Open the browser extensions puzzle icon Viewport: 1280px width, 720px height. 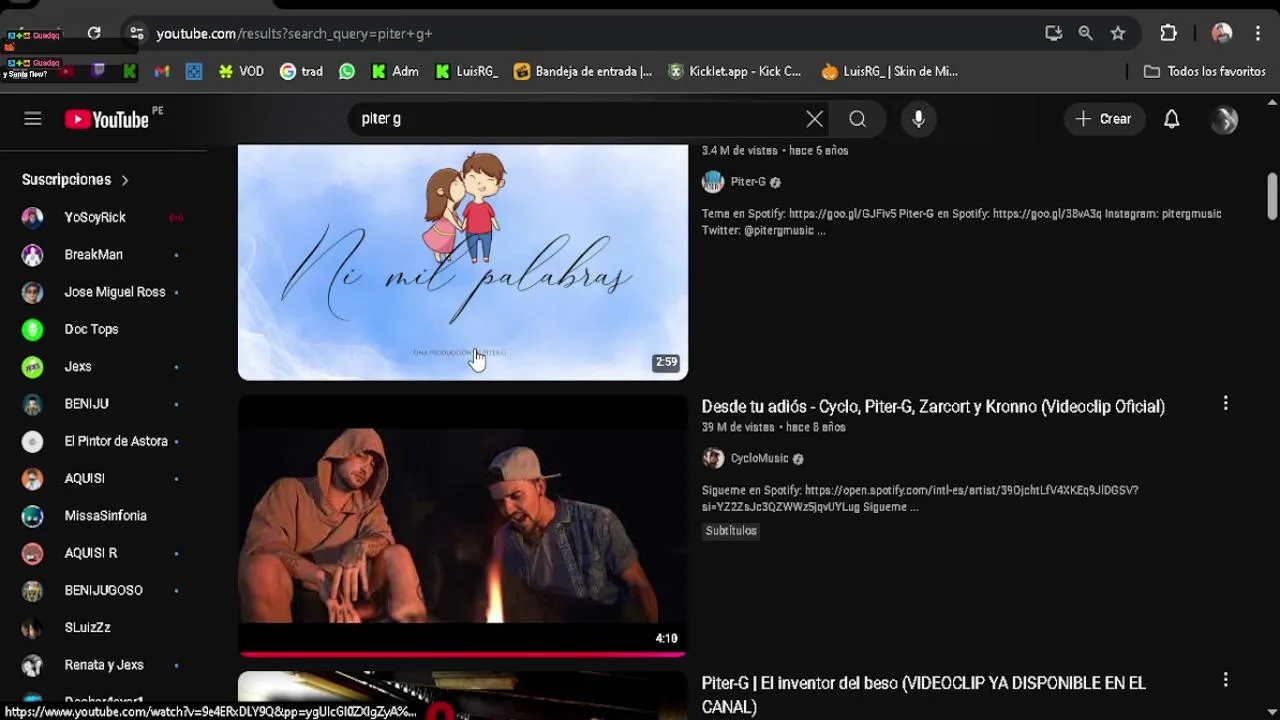(1168, 33)
